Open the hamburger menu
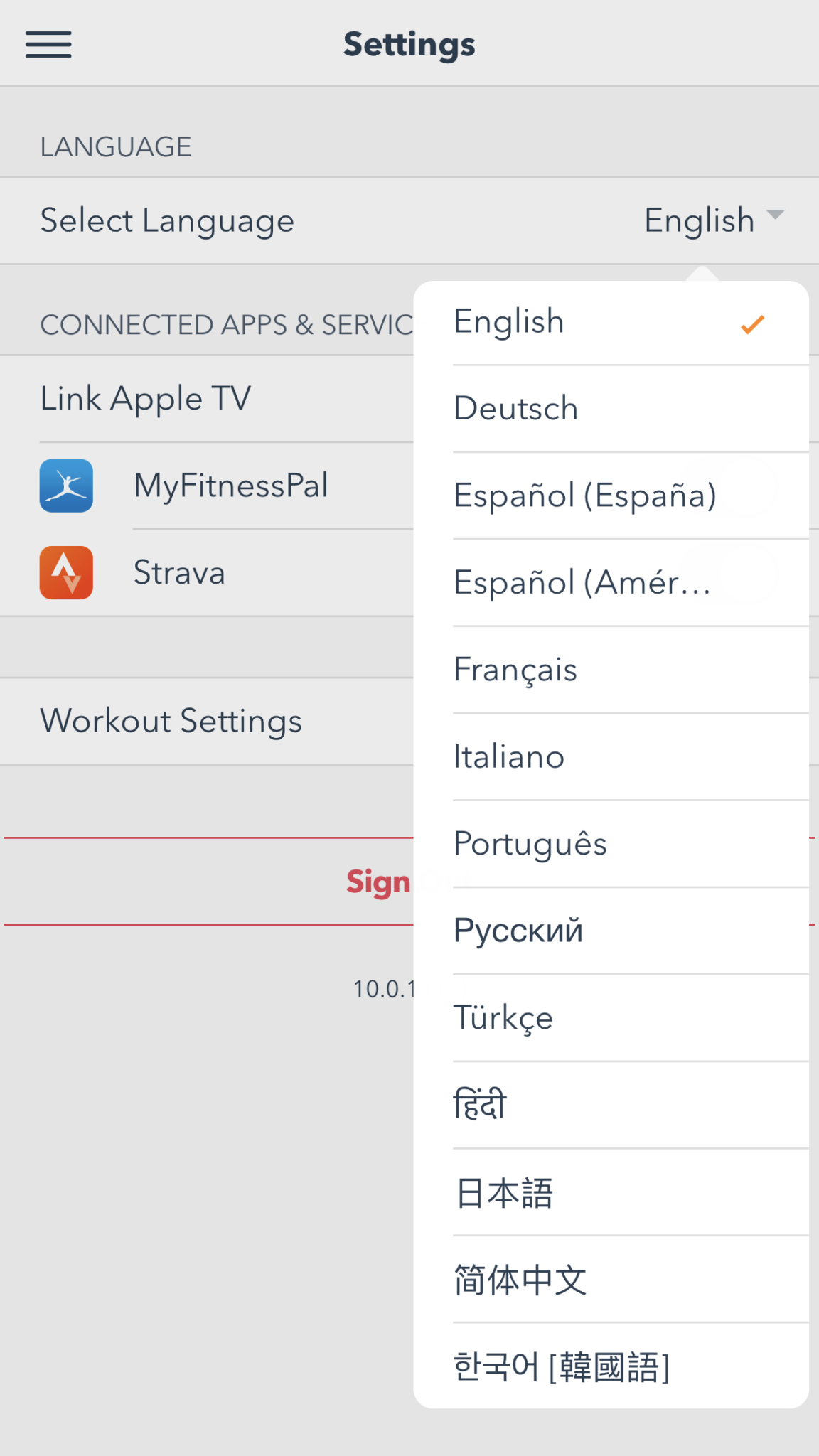 48,44
